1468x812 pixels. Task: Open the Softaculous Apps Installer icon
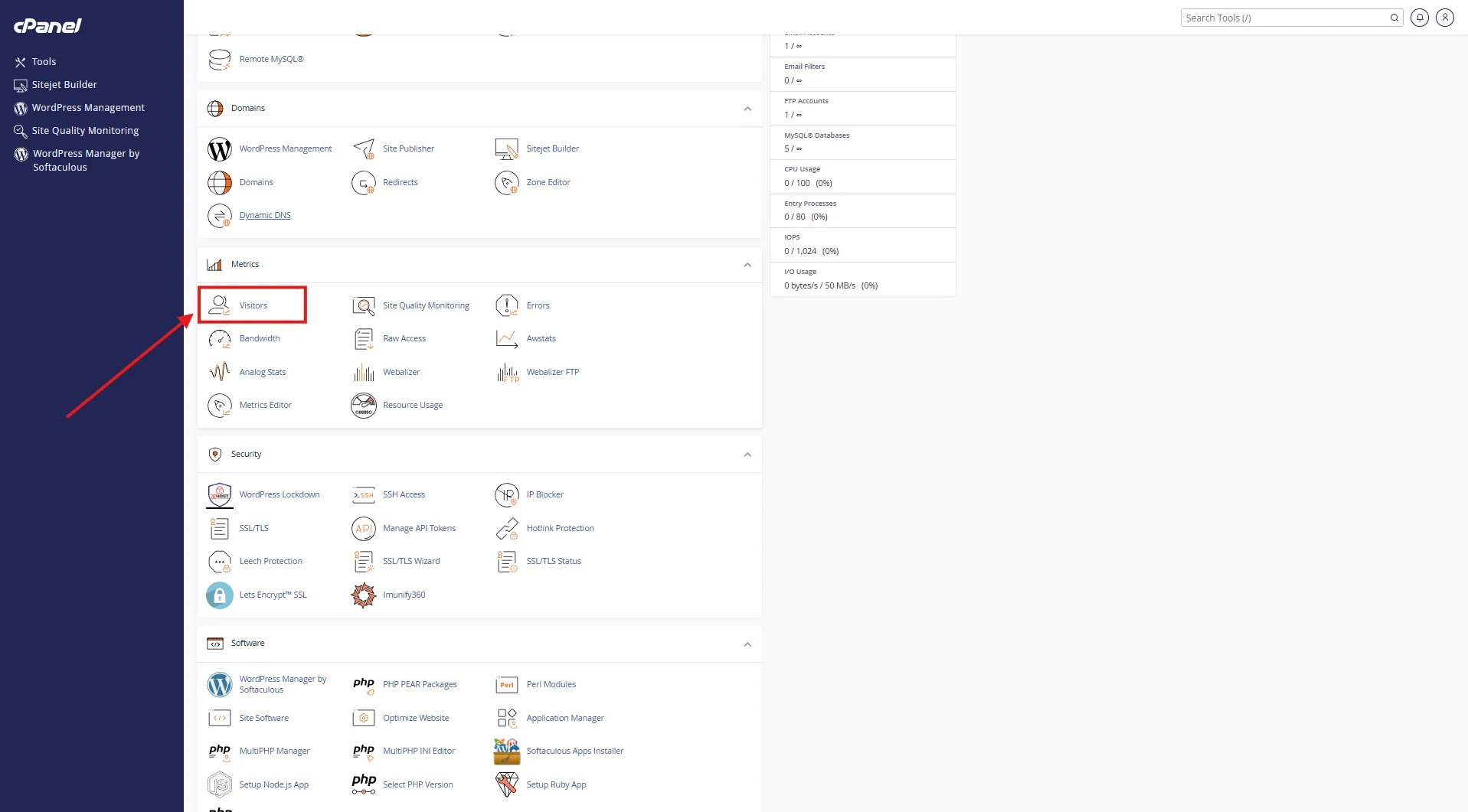pos(507,751)
